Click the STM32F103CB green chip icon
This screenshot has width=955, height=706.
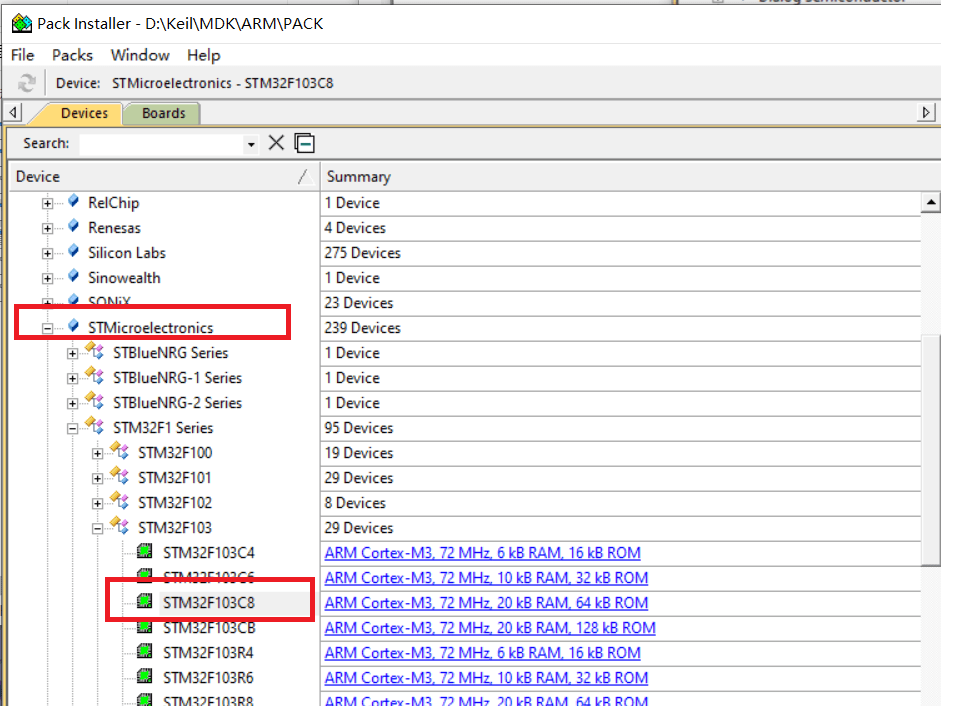145,627
